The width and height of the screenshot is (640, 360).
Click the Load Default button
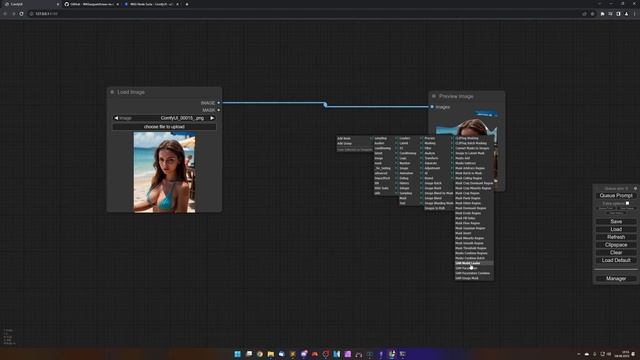pos(616,260)
